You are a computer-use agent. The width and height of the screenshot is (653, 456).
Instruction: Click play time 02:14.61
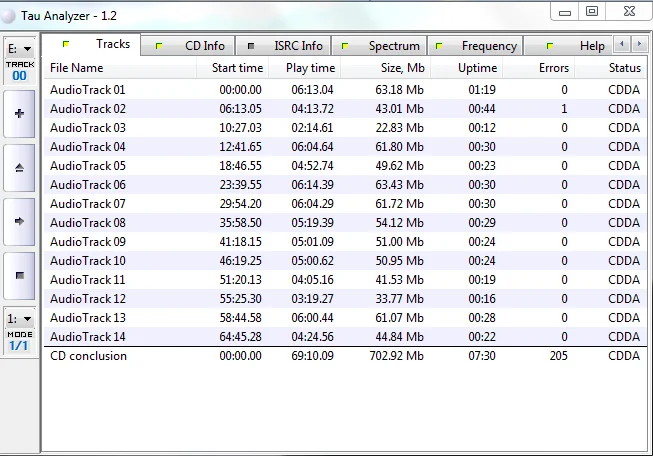click(x=312, y=128)
